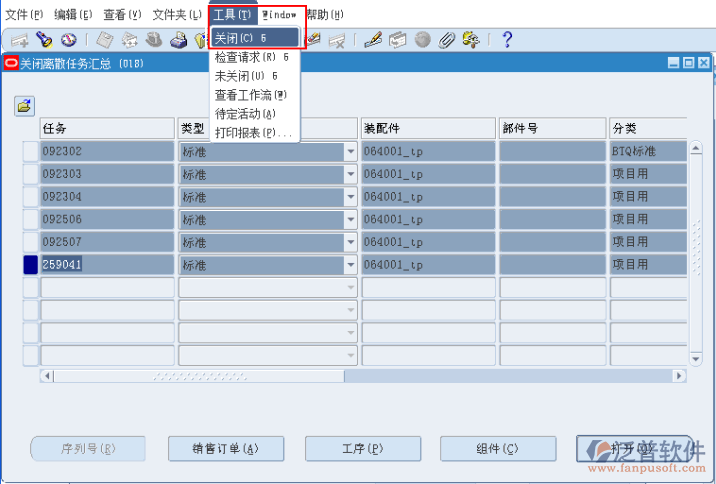Click the open folder icon above the table
716x484 pixels.
coord(24,106)
